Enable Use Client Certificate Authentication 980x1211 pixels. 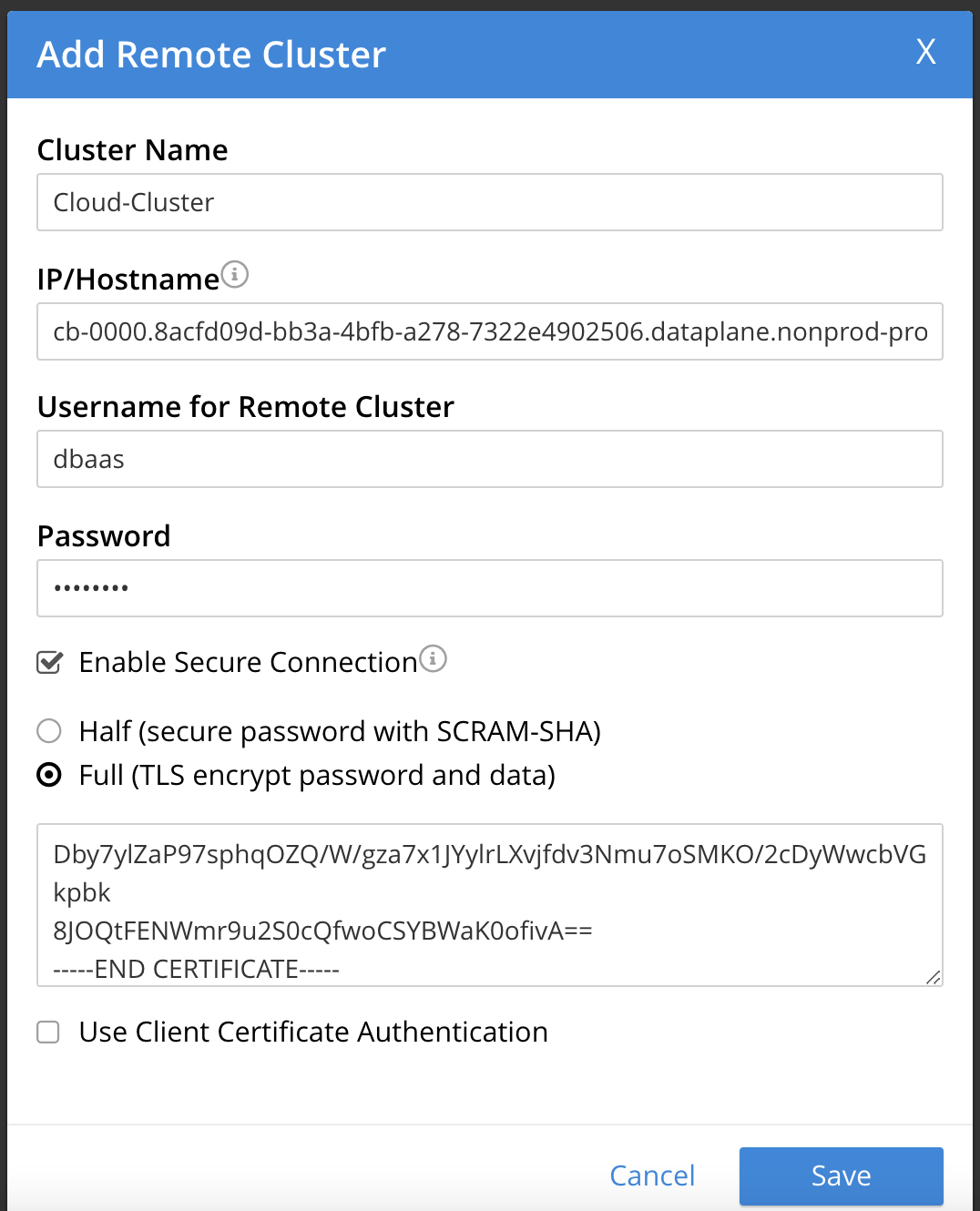(47, 1032)
